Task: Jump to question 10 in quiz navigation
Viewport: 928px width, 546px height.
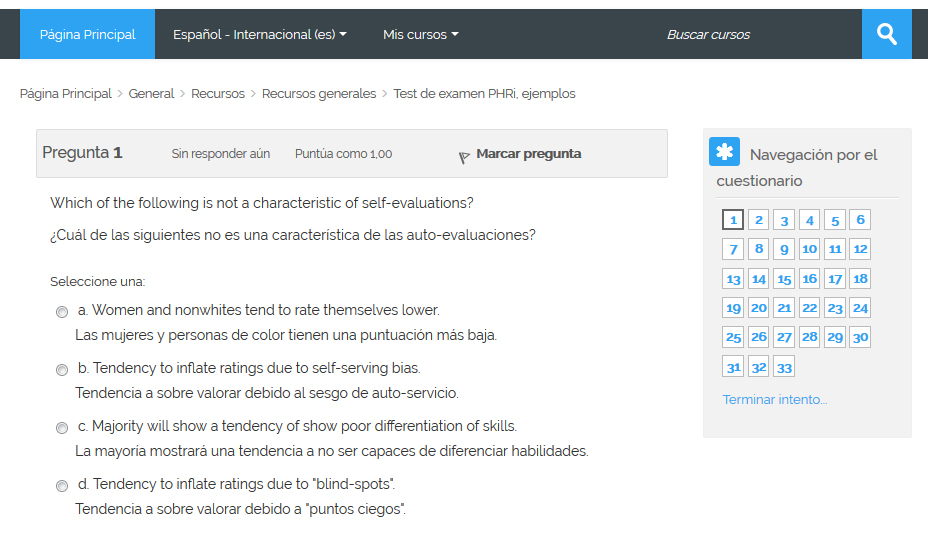Action: click(x=810, y=249)
